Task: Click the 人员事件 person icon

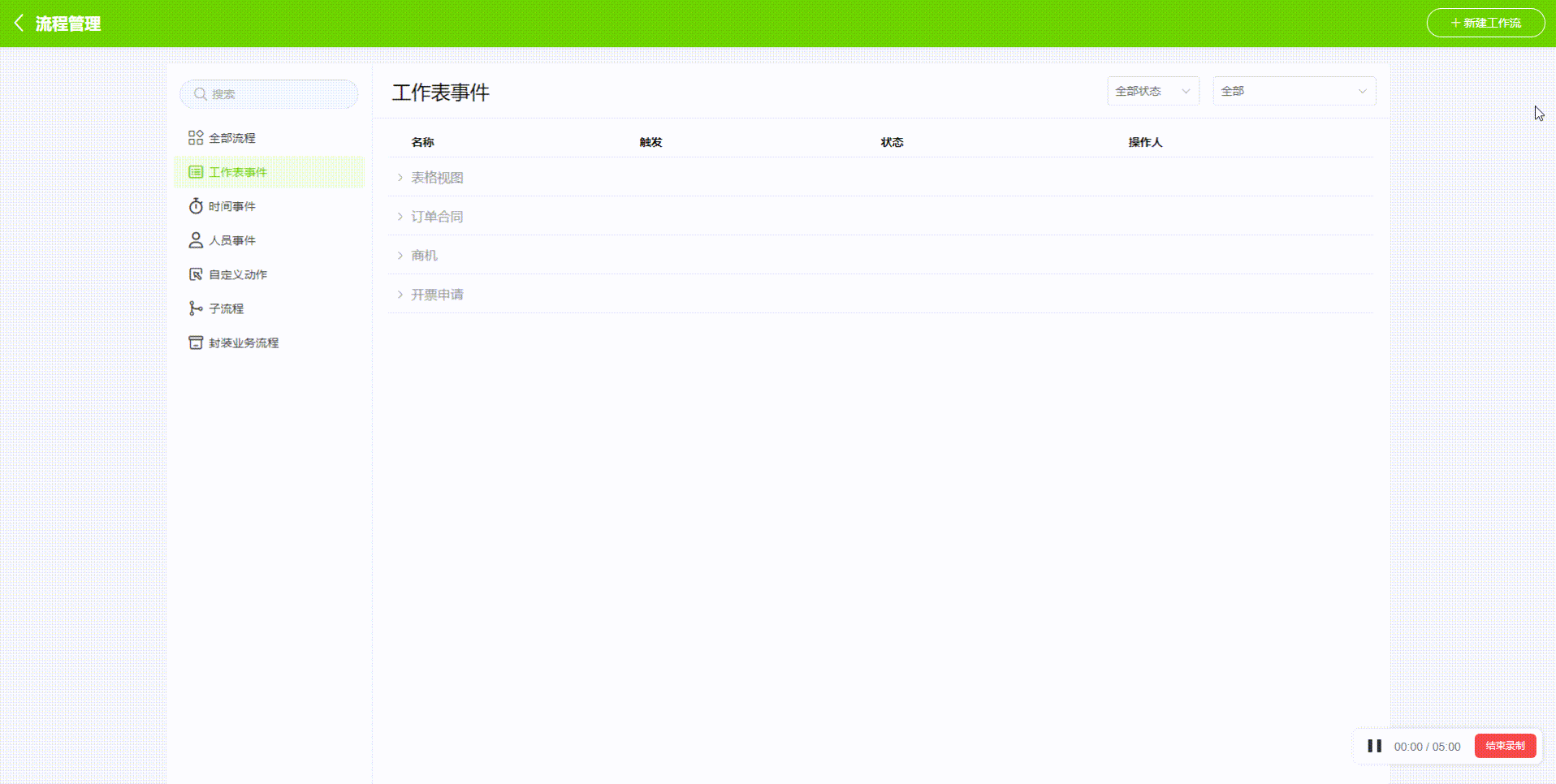Action: click(x=196, y=240)
